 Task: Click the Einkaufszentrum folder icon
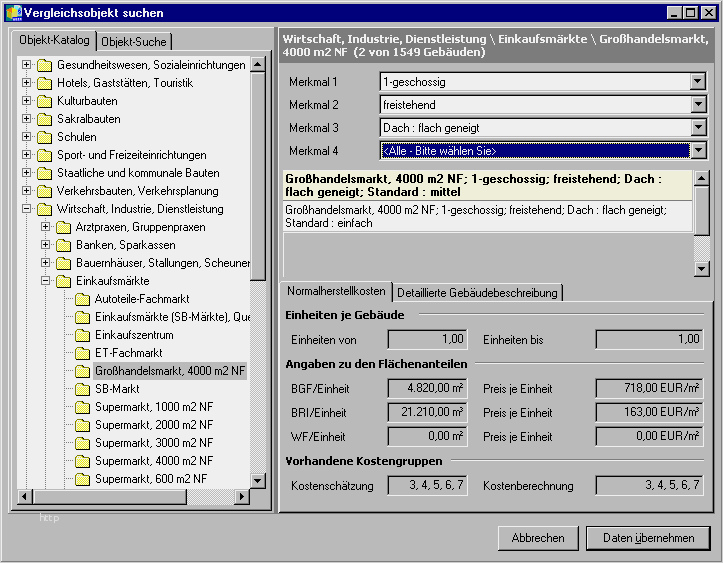[x=82, y=335]
